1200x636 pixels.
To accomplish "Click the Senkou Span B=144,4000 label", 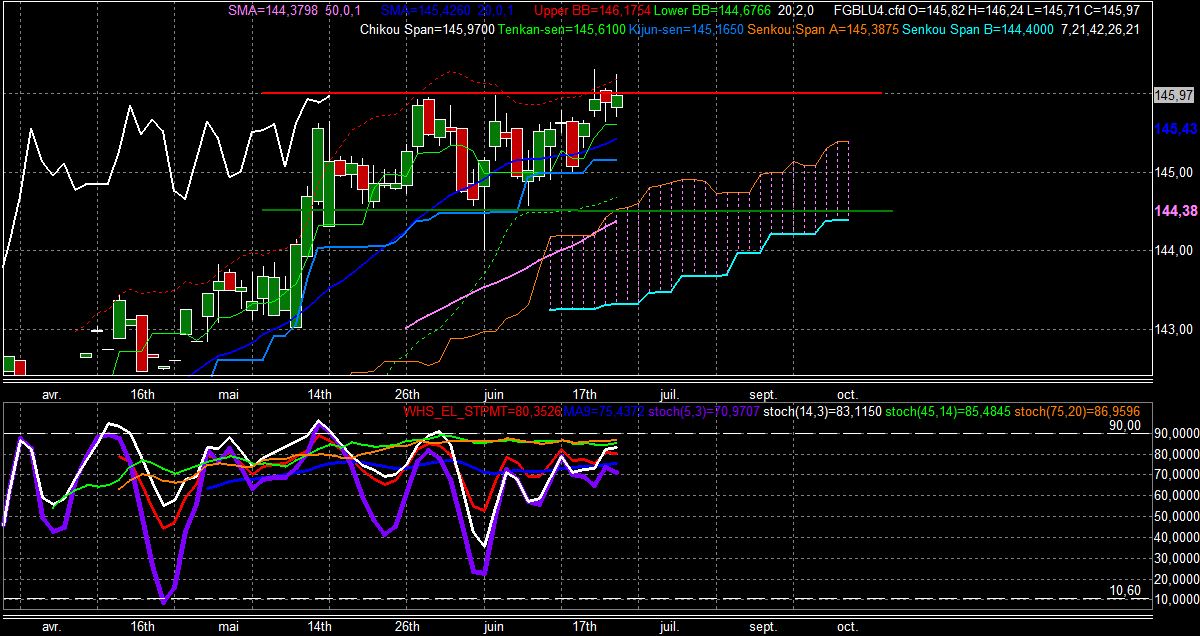I will pos(977,31).
